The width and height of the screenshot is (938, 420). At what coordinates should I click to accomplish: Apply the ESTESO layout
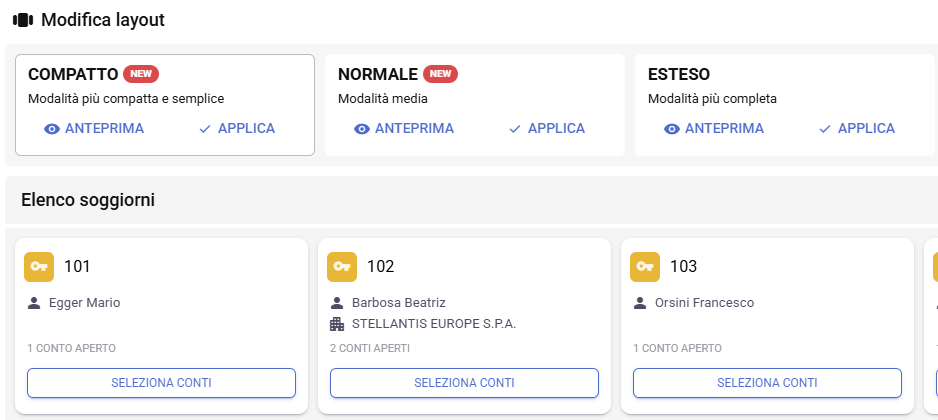856,128
